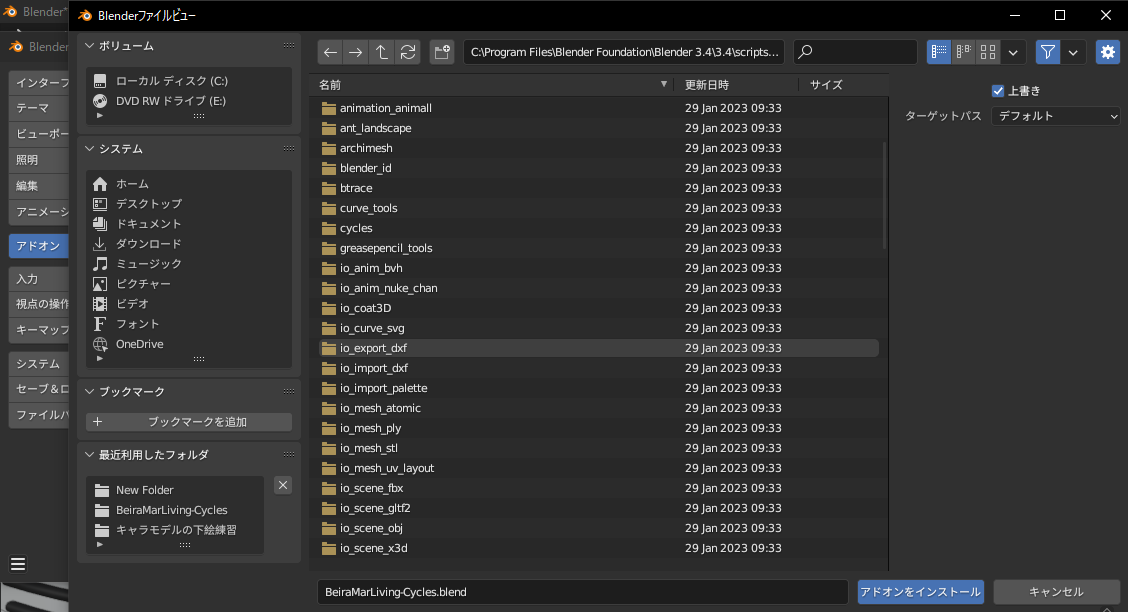1128x612 pixels.
Task: Open the ターゲットパス dropdown
Action: coord(1055,116)
